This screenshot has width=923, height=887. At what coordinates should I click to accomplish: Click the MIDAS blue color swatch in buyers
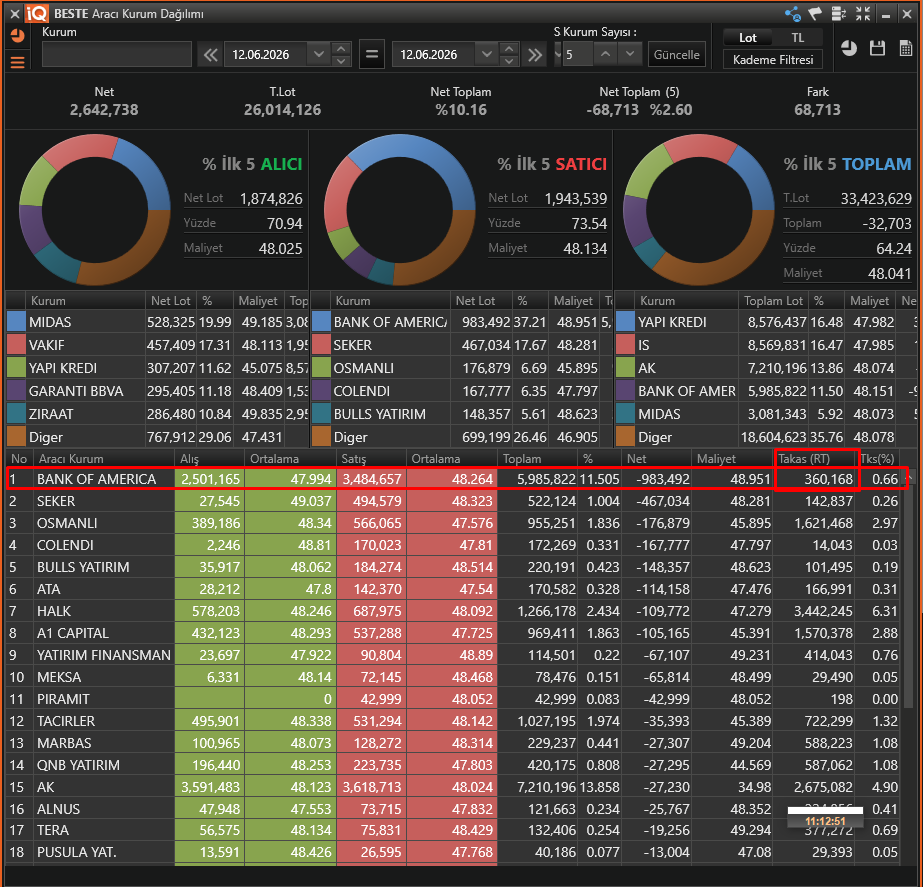pyautogui.click(x=16, y=322)
